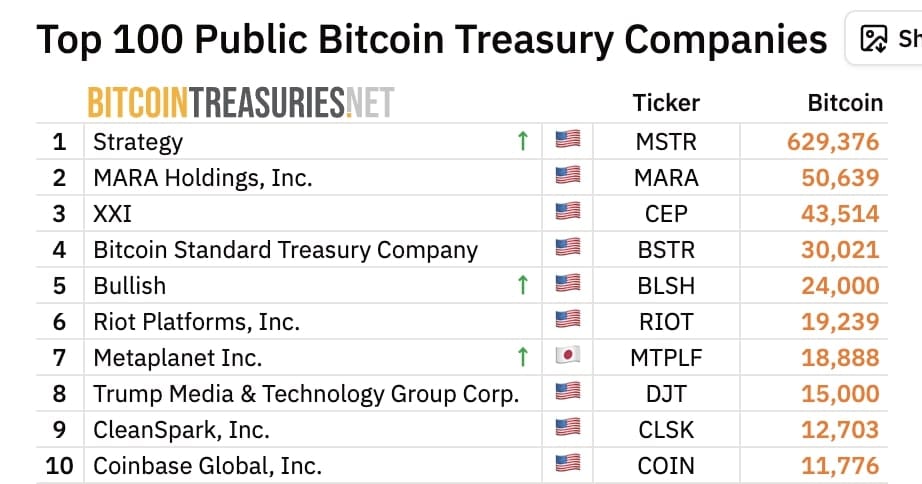Click the Japan flag in Metaplanet row
Viewport: 922px width, 484px height.
(x=568, y=357)
